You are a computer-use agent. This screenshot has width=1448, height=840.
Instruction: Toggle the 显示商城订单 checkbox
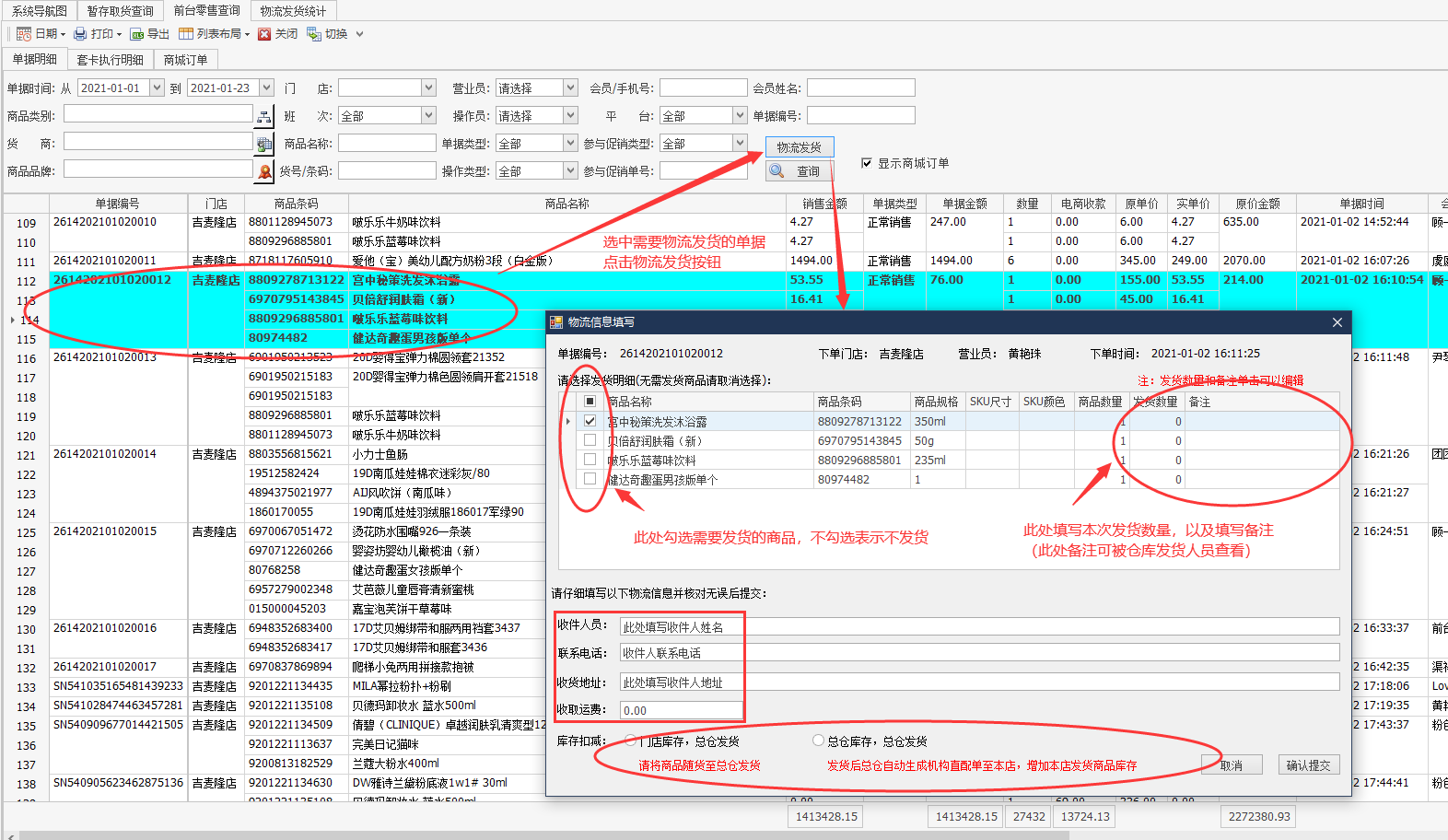[x=866, y=163]
